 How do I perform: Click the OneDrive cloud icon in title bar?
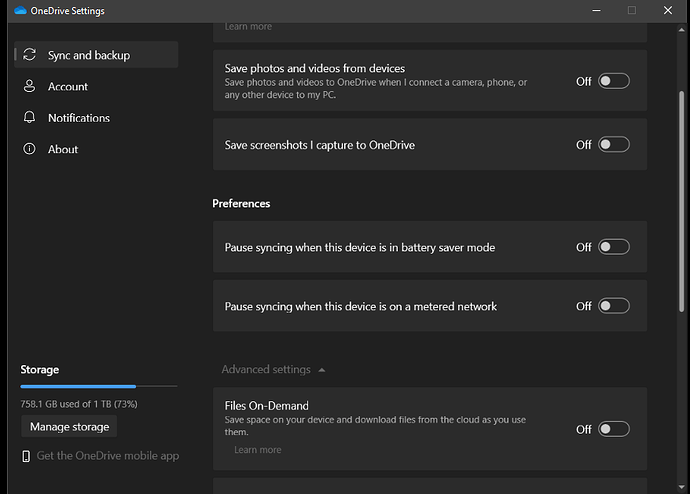pos(20,11)
